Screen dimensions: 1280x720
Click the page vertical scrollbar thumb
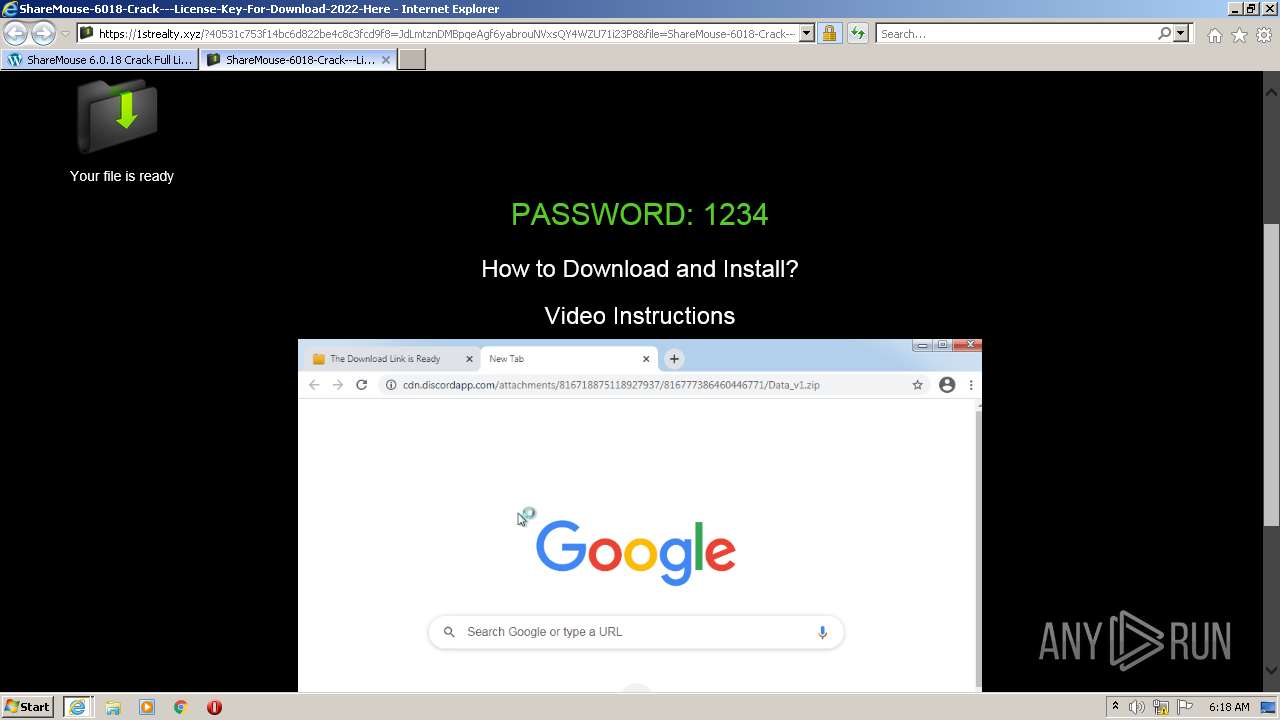[x=1271, y=375]
